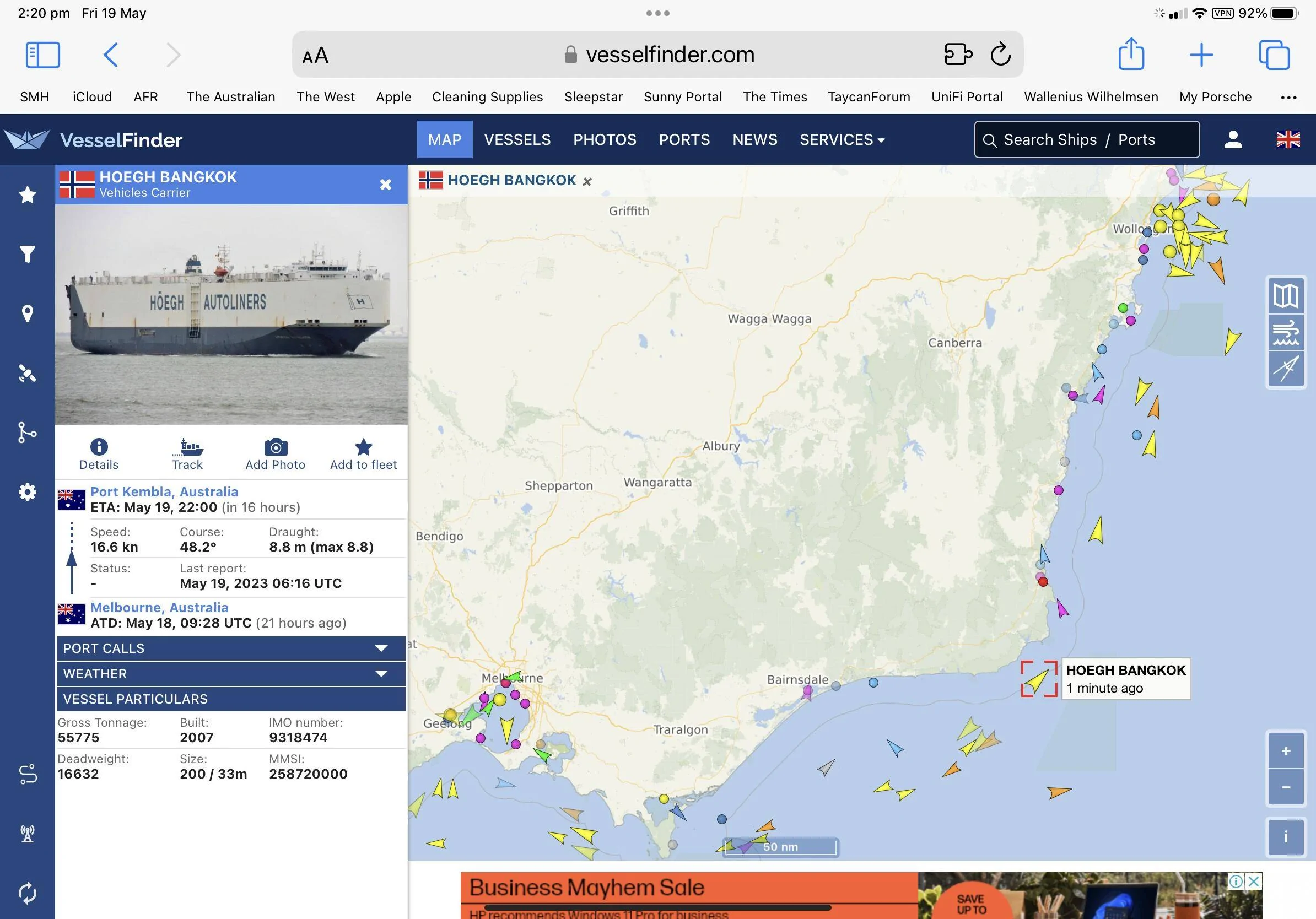1316x919 pixels.
Task: Open the Wallenius Wilhelmsen bookmark
Action: [x=1091, y=97]
